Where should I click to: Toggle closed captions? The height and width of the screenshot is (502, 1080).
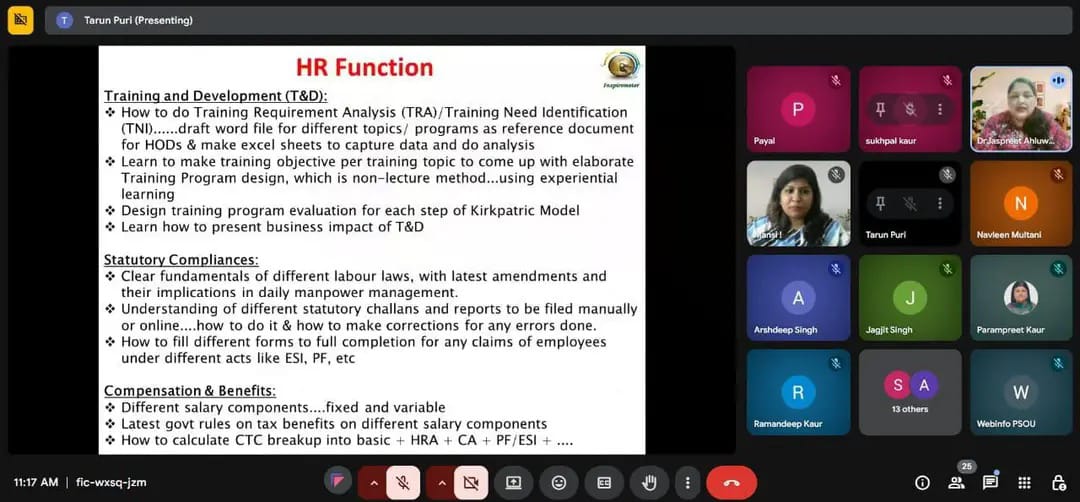604,482
